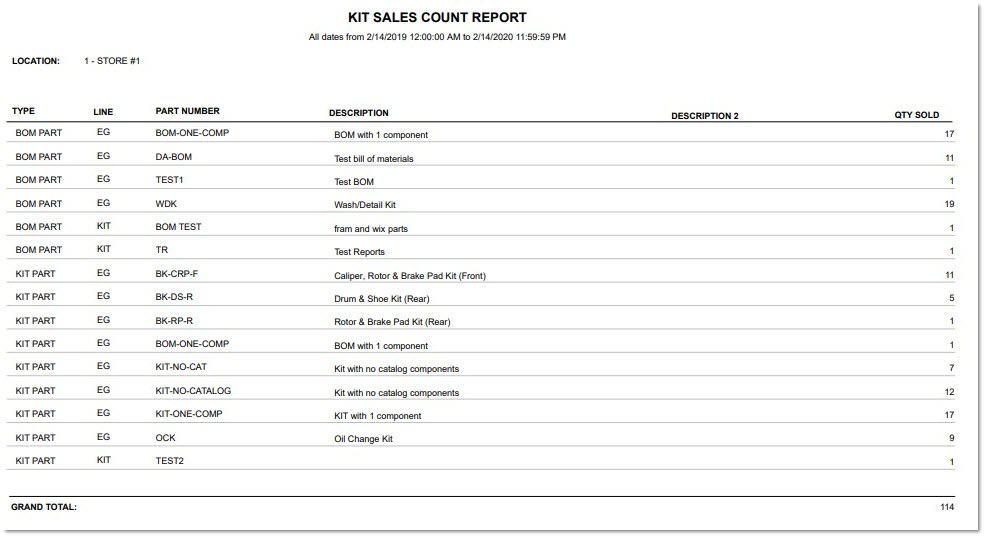Click the grand total value 114
This screenshot has height=536, width=984.
pyautogui.click(x=946, y=507)
